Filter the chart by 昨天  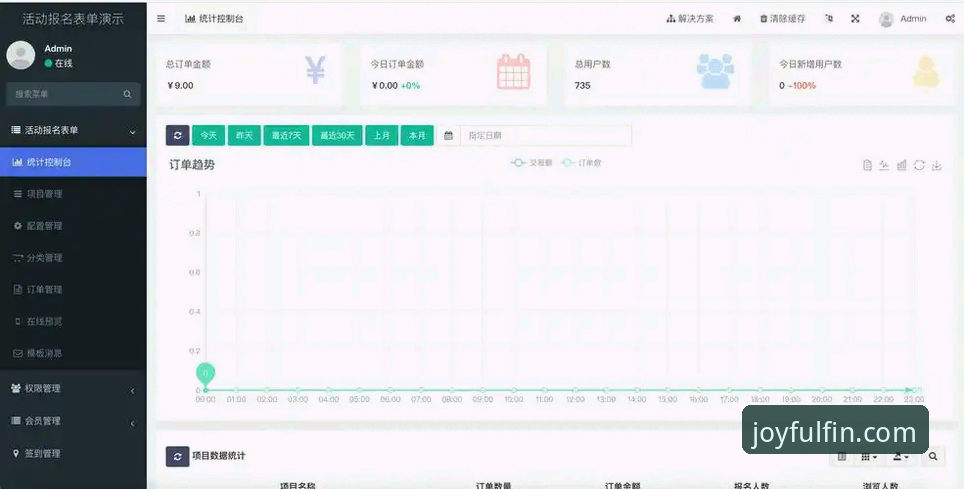(x=244, y=135)
